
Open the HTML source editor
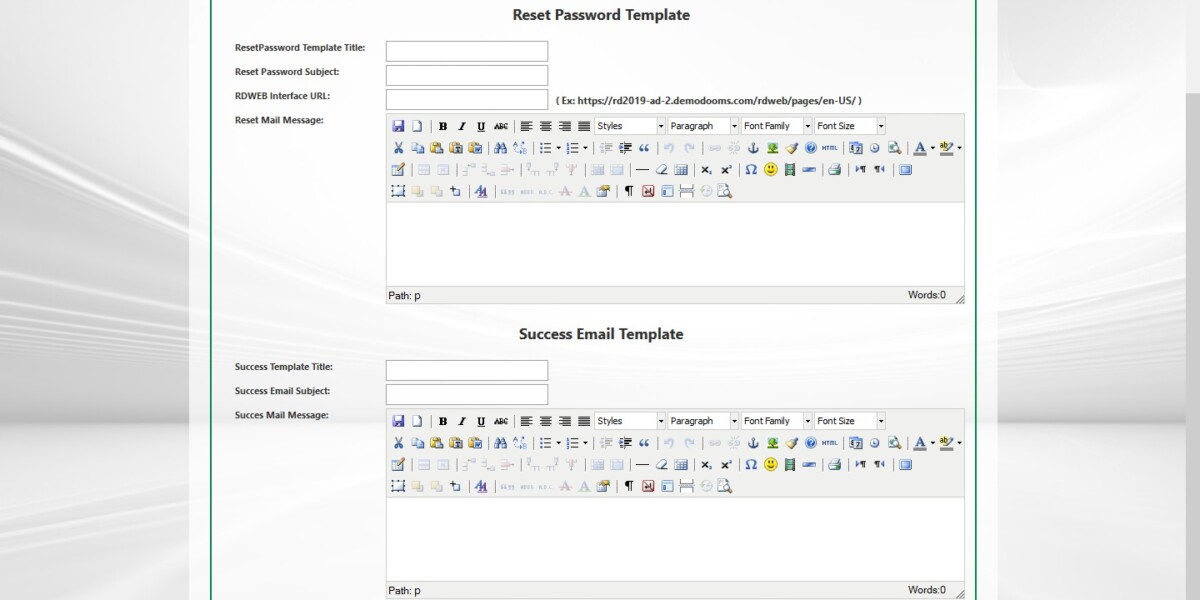pyautogui.click(x=829, y=148)
